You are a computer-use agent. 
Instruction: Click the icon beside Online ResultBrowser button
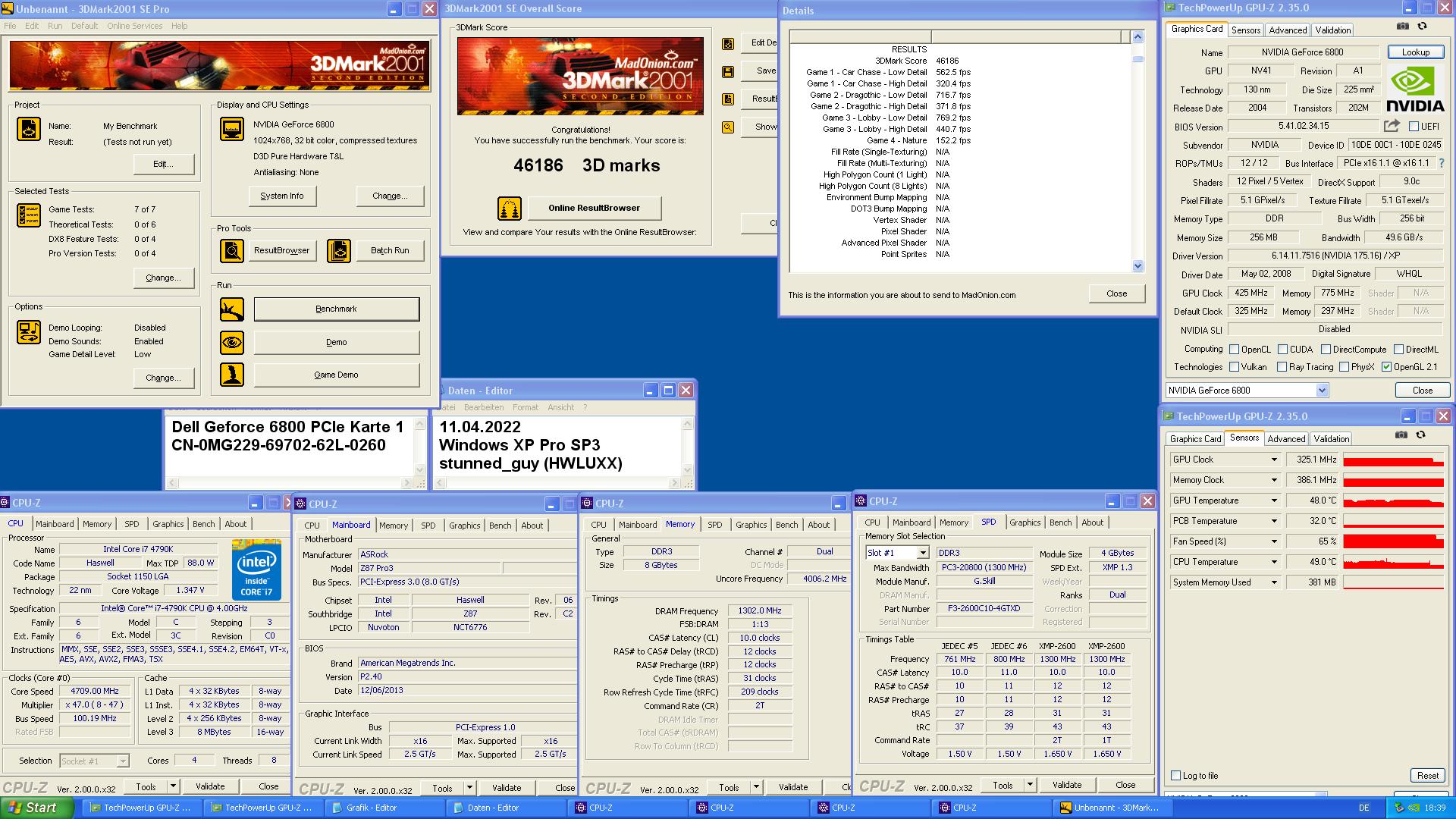[x=510, y=209]
